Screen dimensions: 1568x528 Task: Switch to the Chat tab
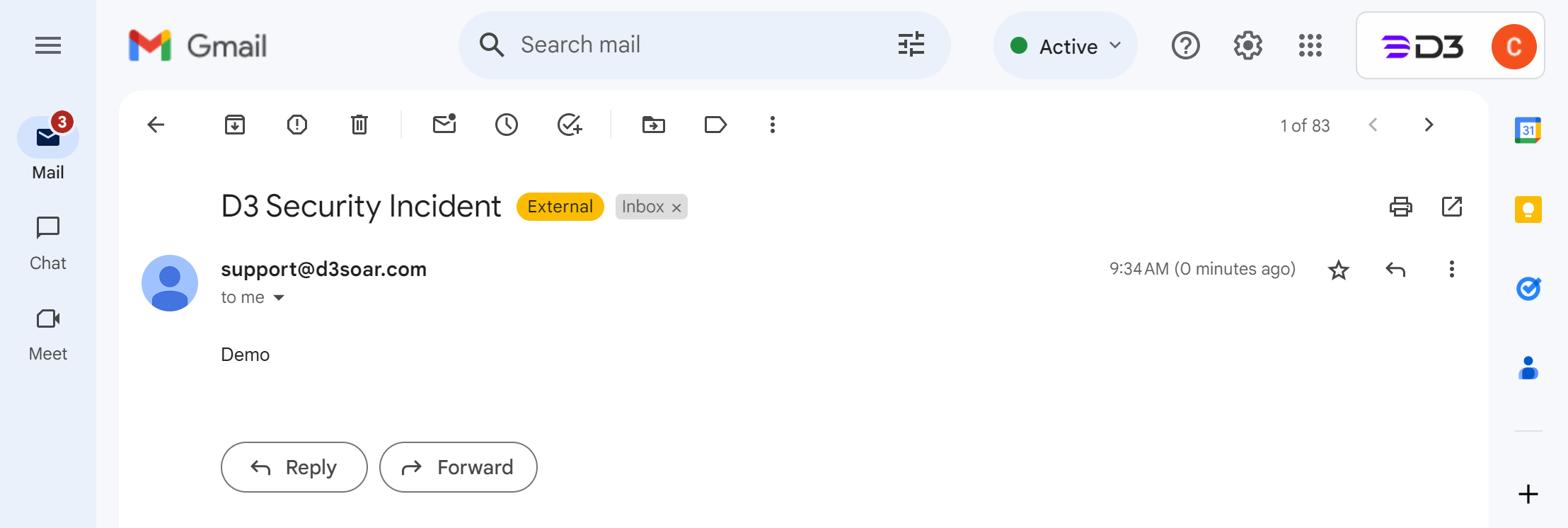48,243
